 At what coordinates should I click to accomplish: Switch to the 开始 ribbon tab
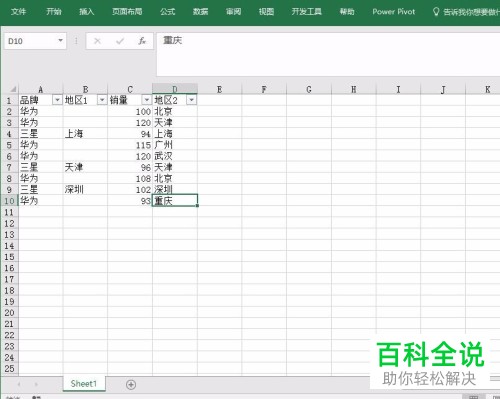coord(54,12)
